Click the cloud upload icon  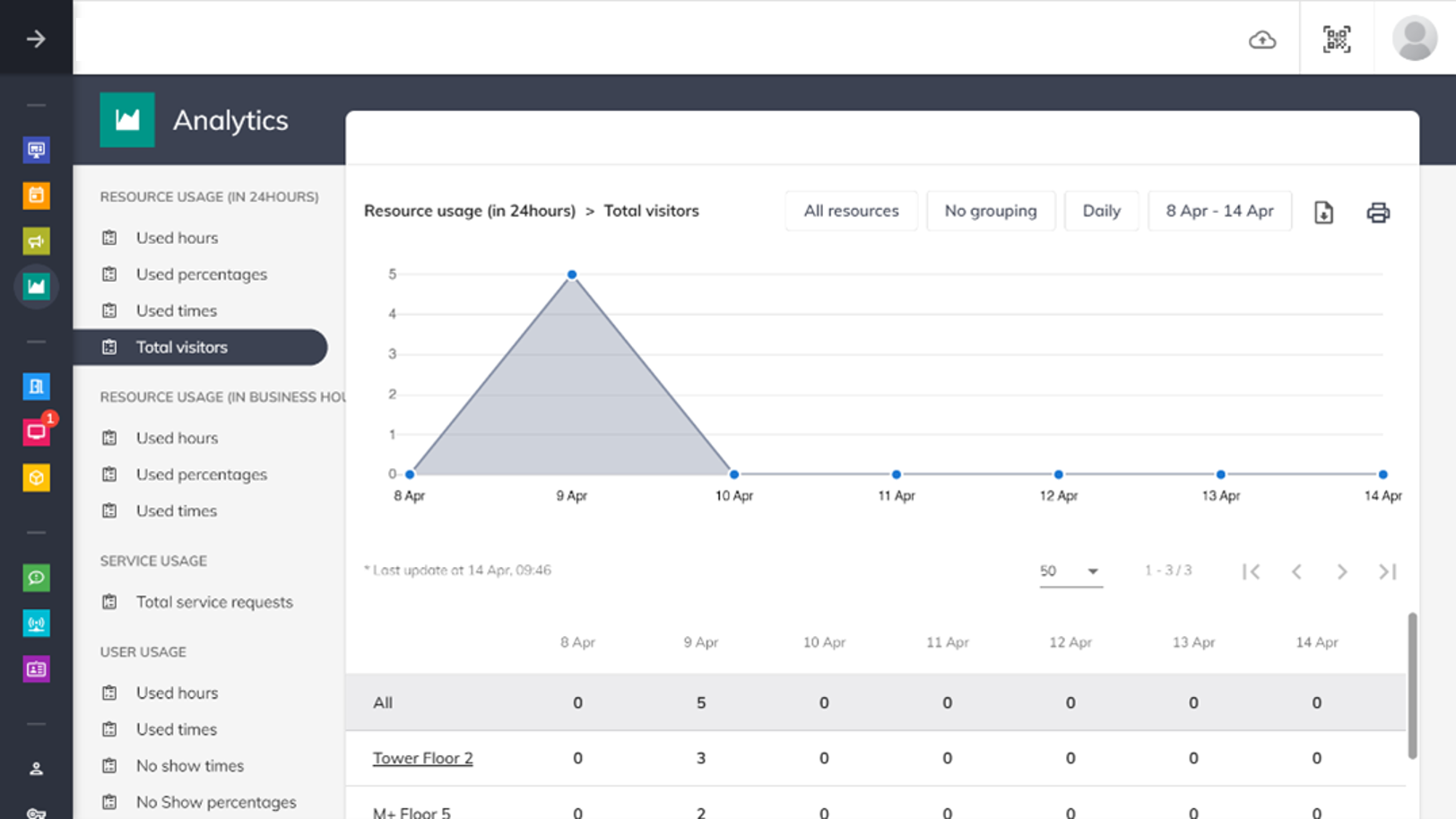pos(1262,39)
